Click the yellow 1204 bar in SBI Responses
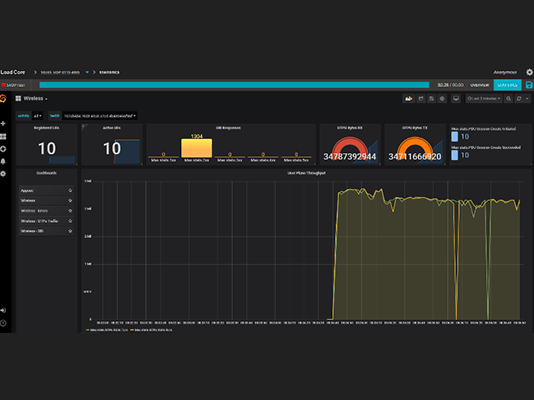This screenshot has height=400, width=534. click(197, 148)
